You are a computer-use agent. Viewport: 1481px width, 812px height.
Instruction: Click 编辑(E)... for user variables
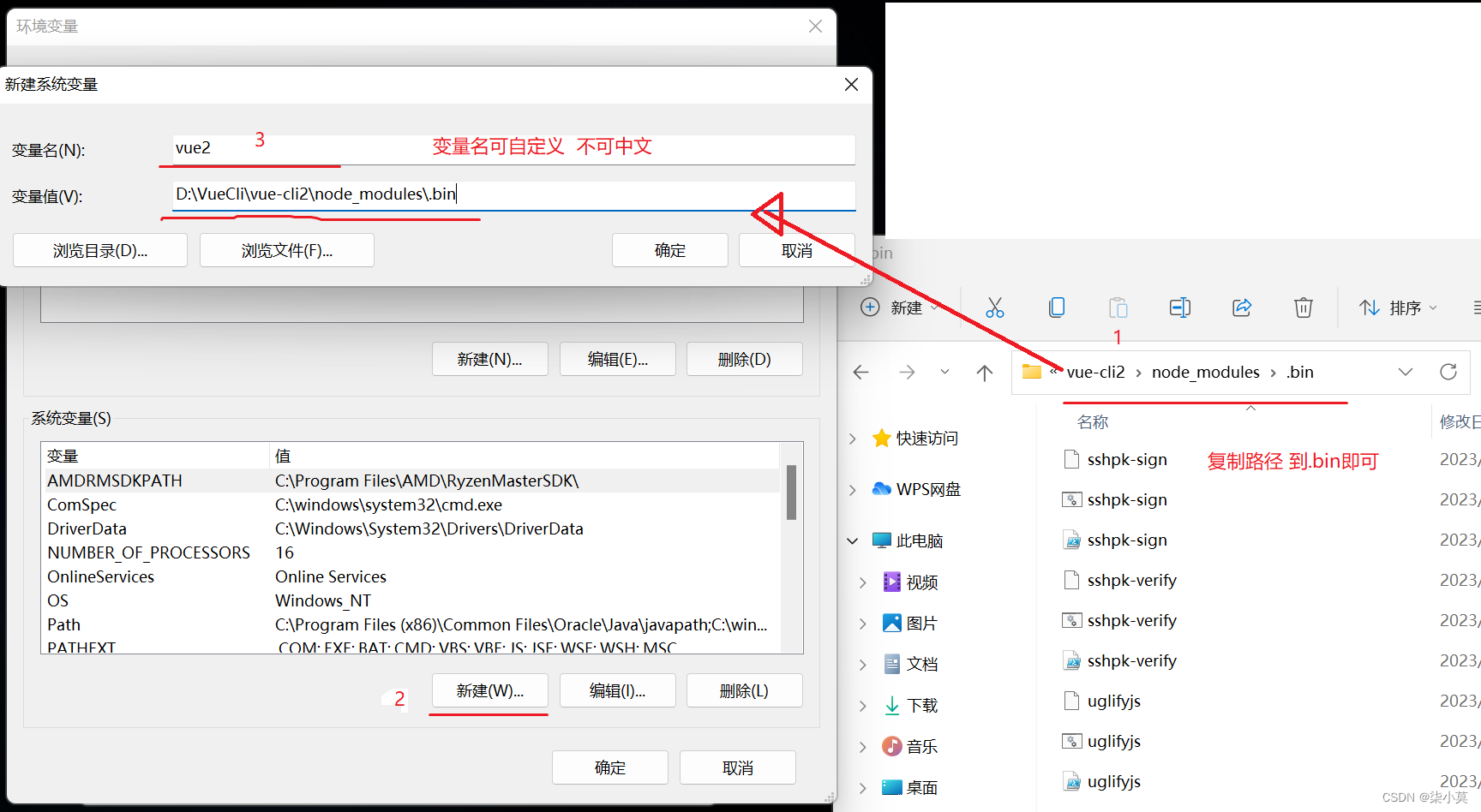point(618,359)
